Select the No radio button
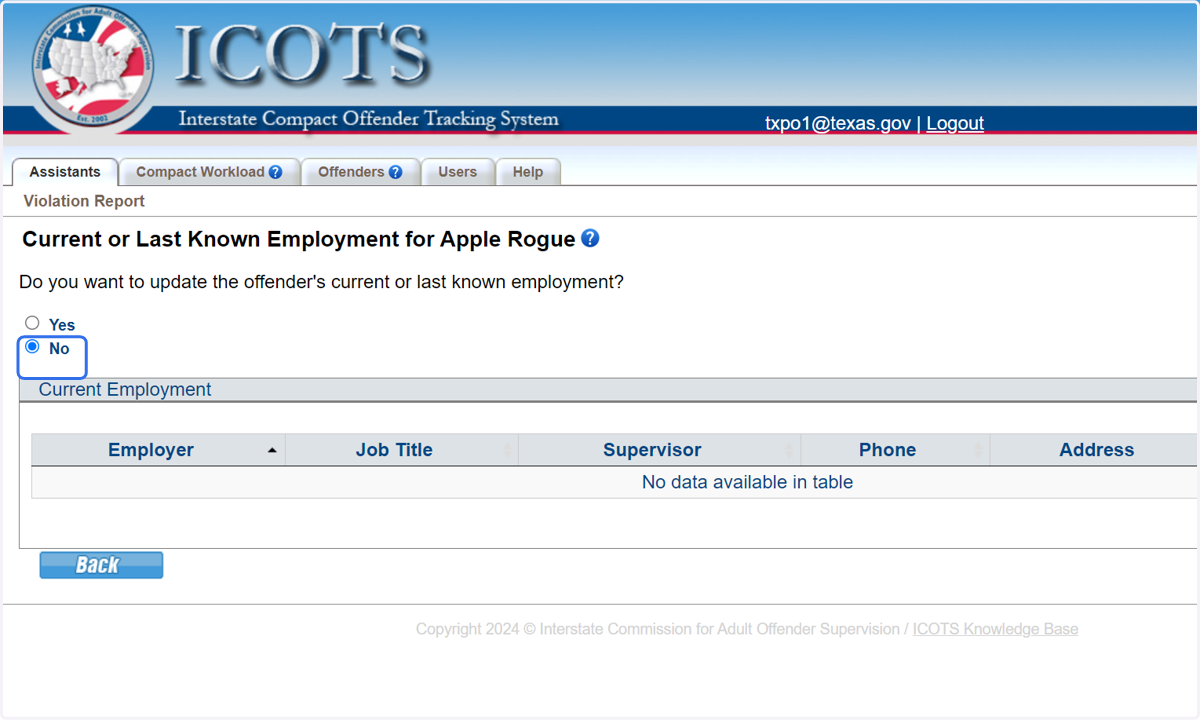 click(33, 347)
